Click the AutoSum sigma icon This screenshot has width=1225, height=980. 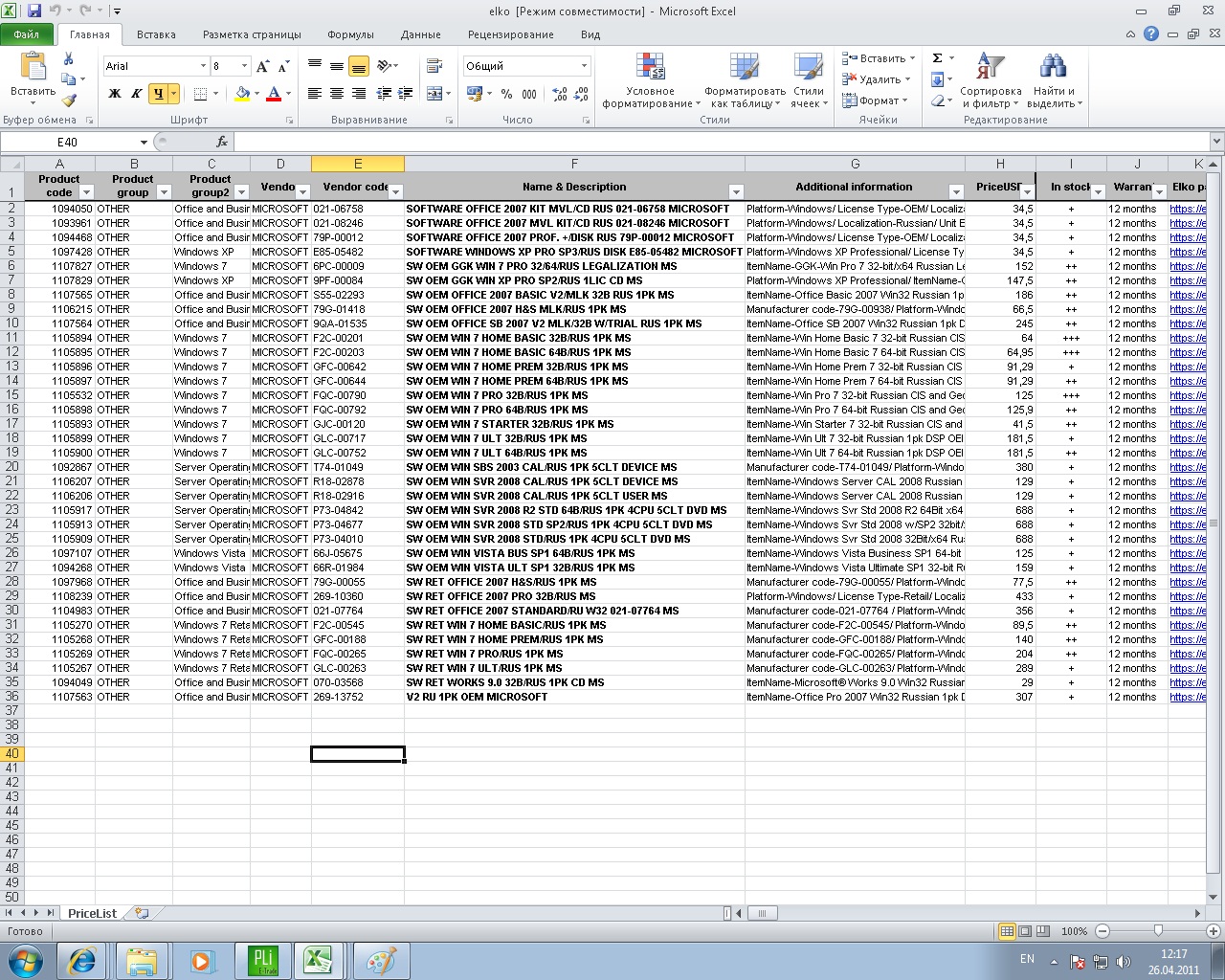coord(938,58)
